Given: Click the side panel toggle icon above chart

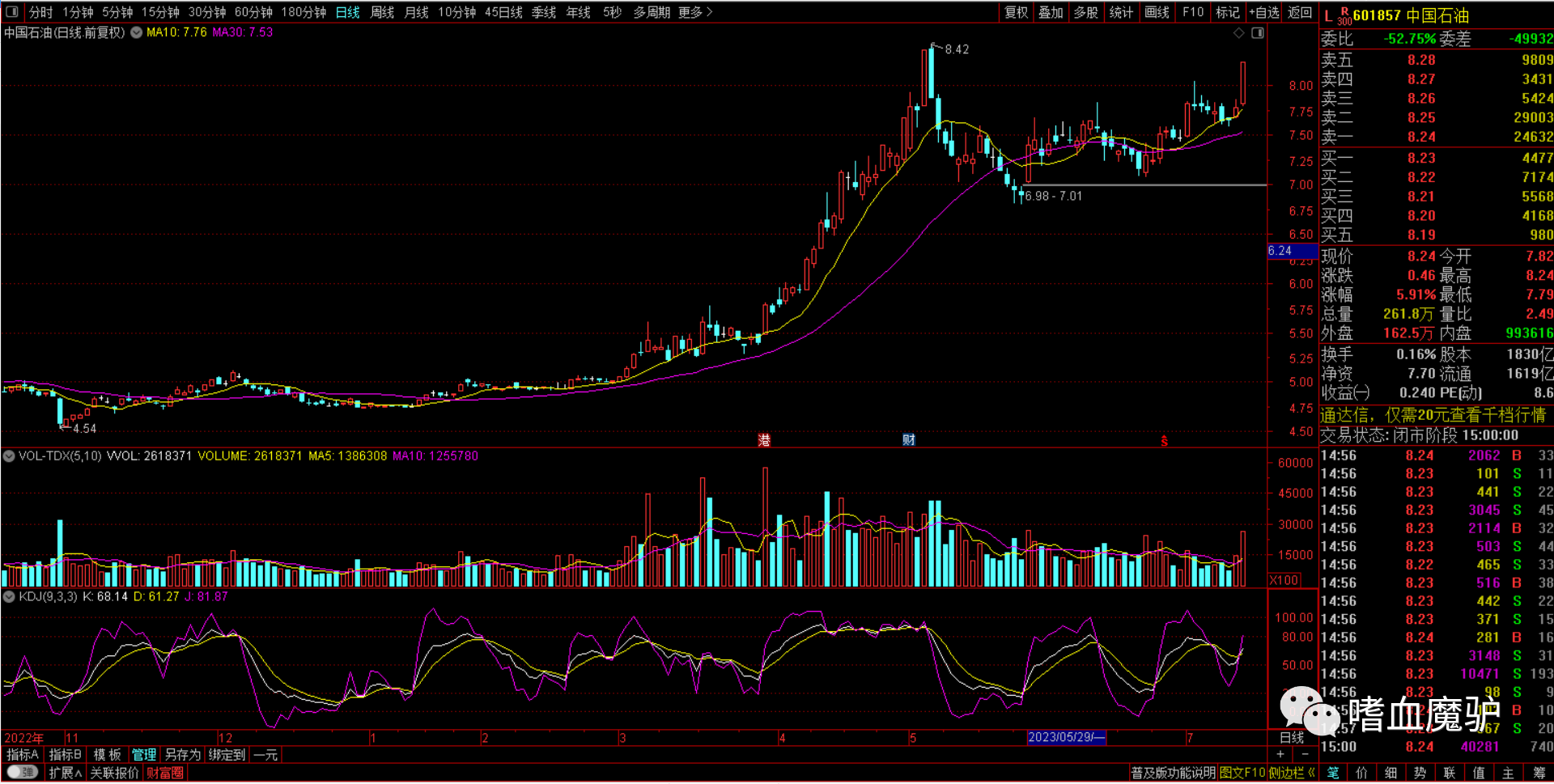Looking at the screenshot, I should pyautogui.click(x=1258, y=33).
